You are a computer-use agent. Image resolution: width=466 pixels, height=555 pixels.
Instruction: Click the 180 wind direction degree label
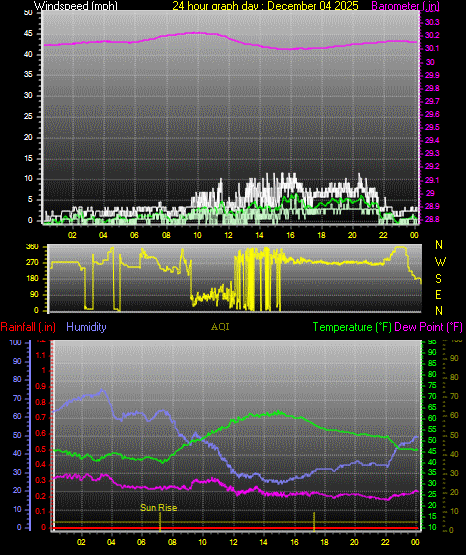point(32,279)
